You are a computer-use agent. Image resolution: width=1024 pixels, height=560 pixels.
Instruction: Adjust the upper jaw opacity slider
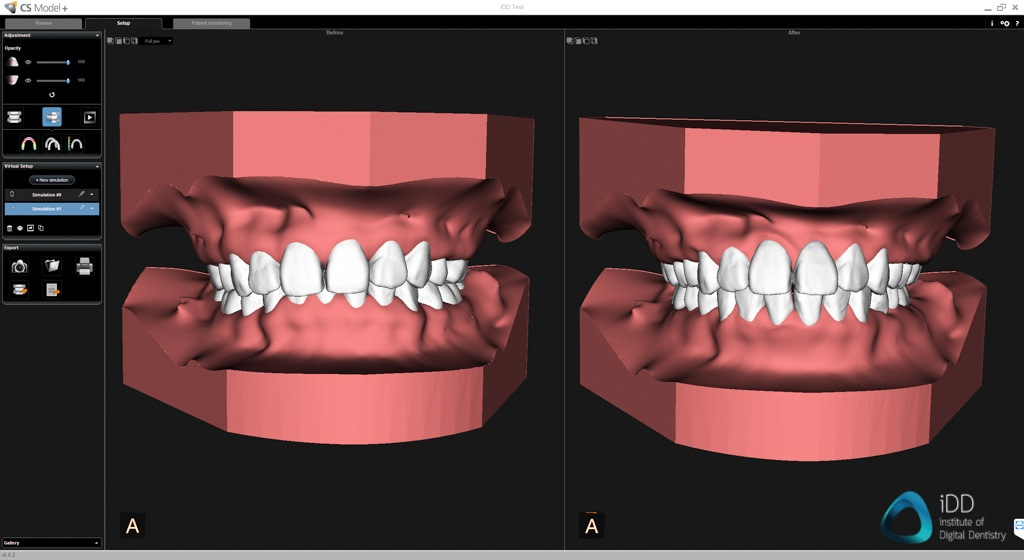point(54,62)
